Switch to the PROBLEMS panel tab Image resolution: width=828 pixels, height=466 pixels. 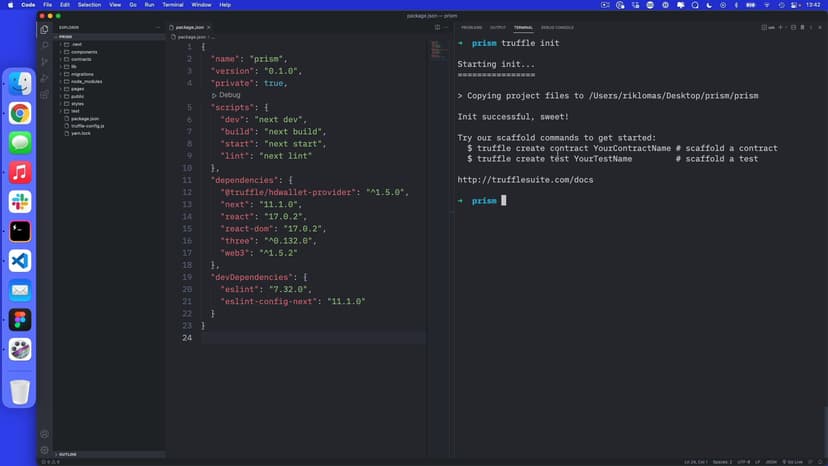471,28
